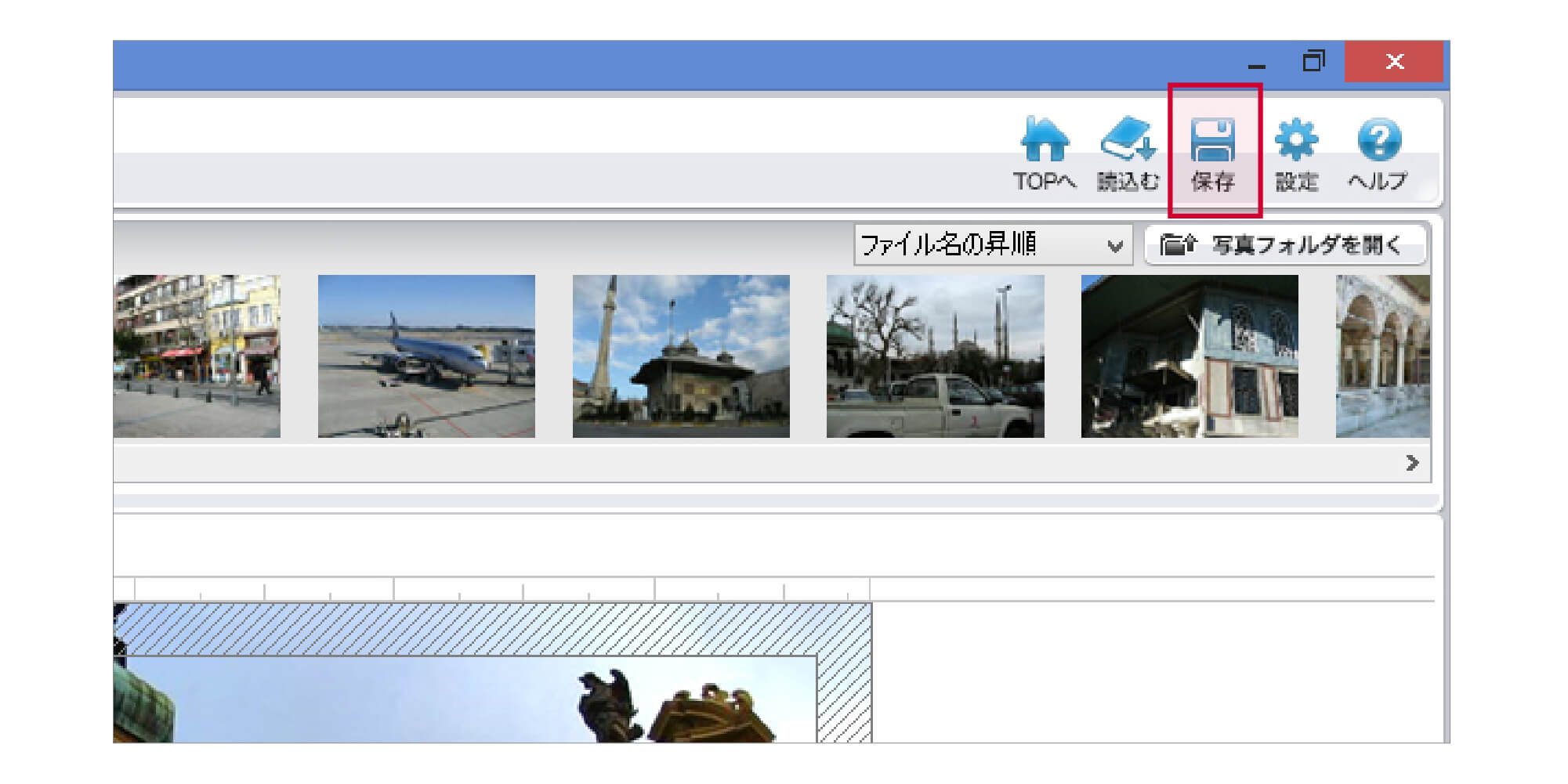Open the ヘルプ help icon

pyautogui.click(x=1378, y=154)
